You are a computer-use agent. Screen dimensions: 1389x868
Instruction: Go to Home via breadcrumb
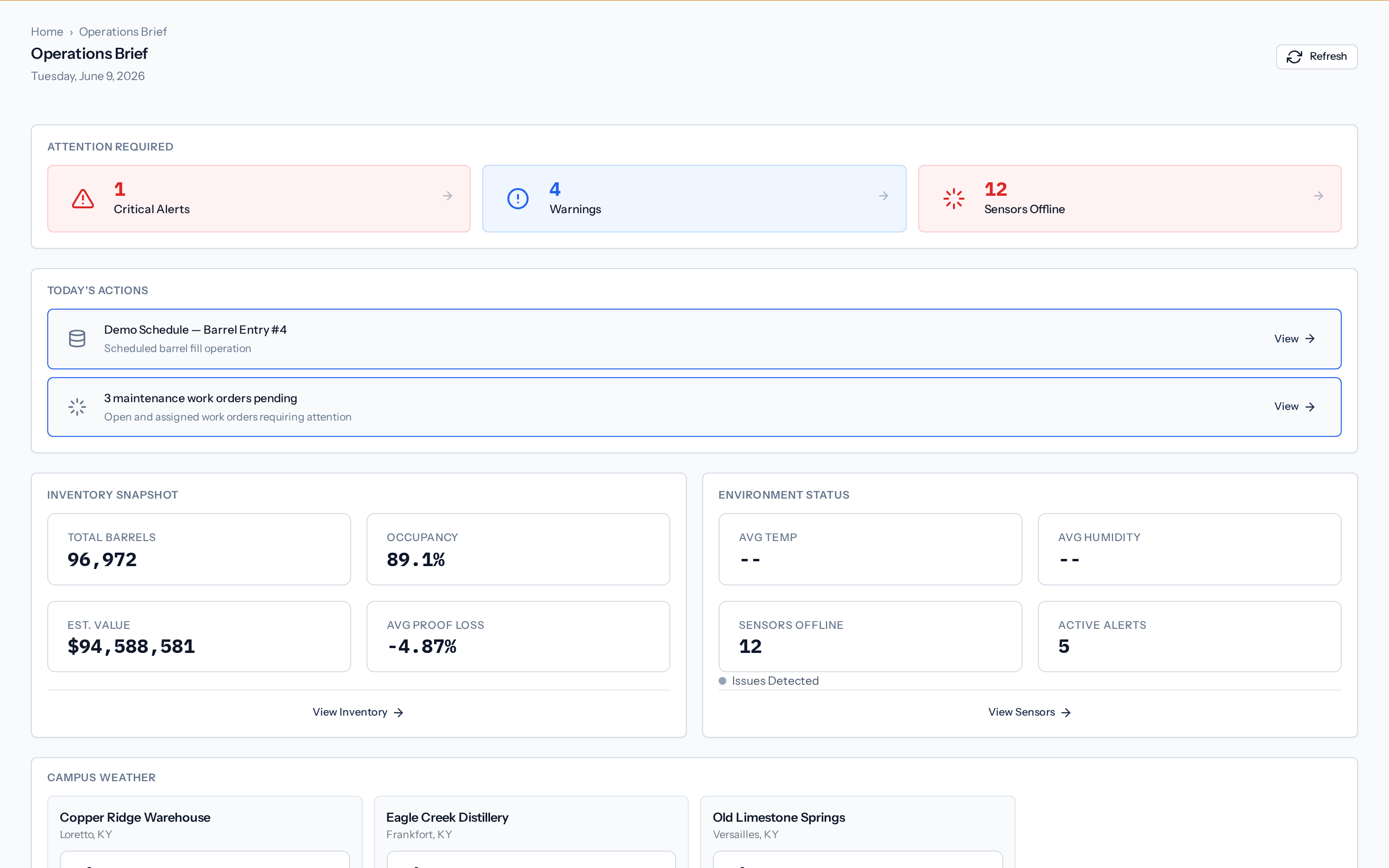coord(47,31)
